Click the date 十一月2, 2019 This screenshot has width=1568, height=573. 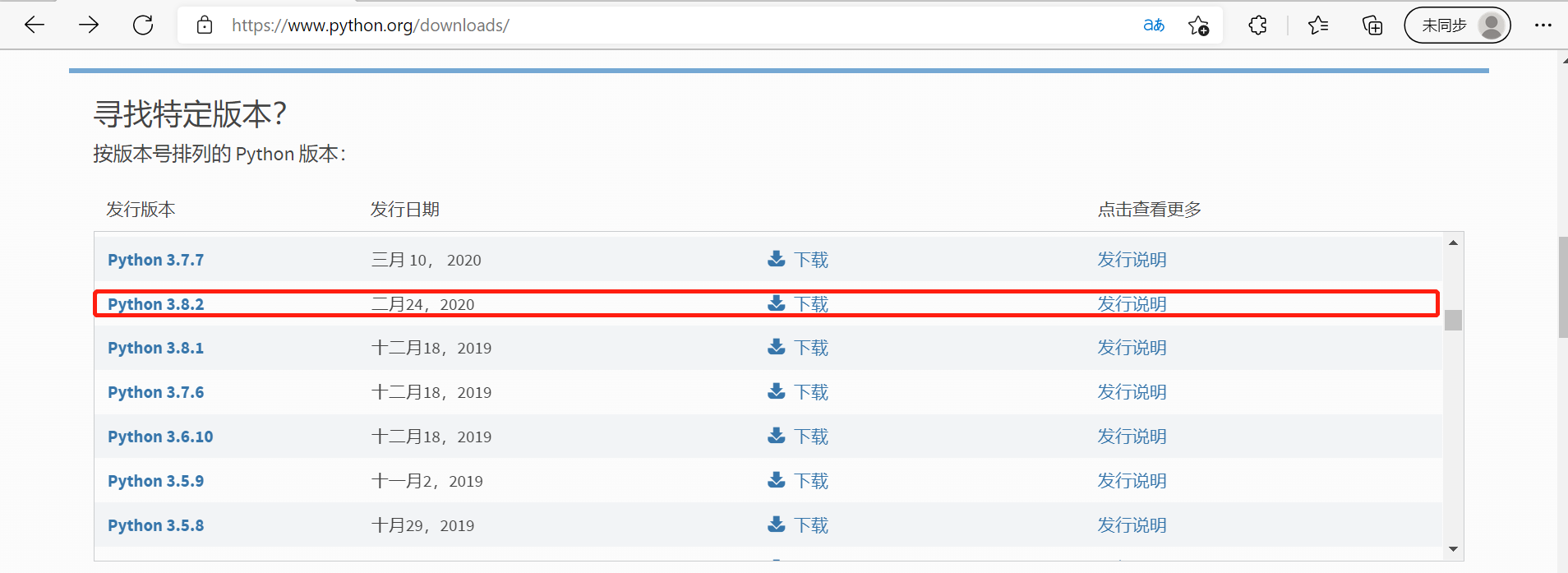click(x=427, y=481)
